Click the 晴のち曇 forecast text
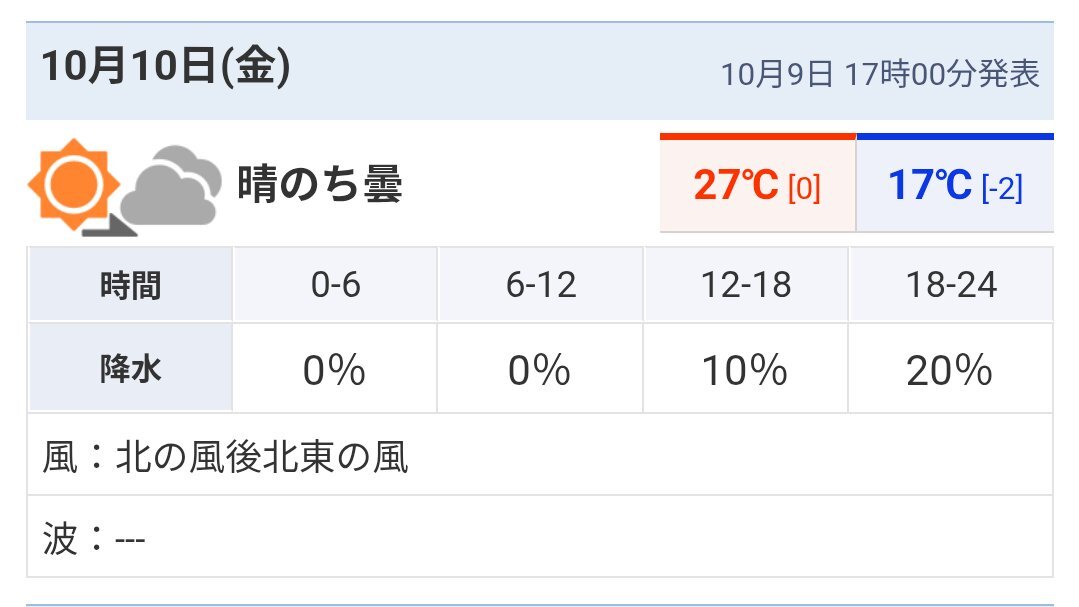Screen dimensions: 1079x607 tap(320, 185)
